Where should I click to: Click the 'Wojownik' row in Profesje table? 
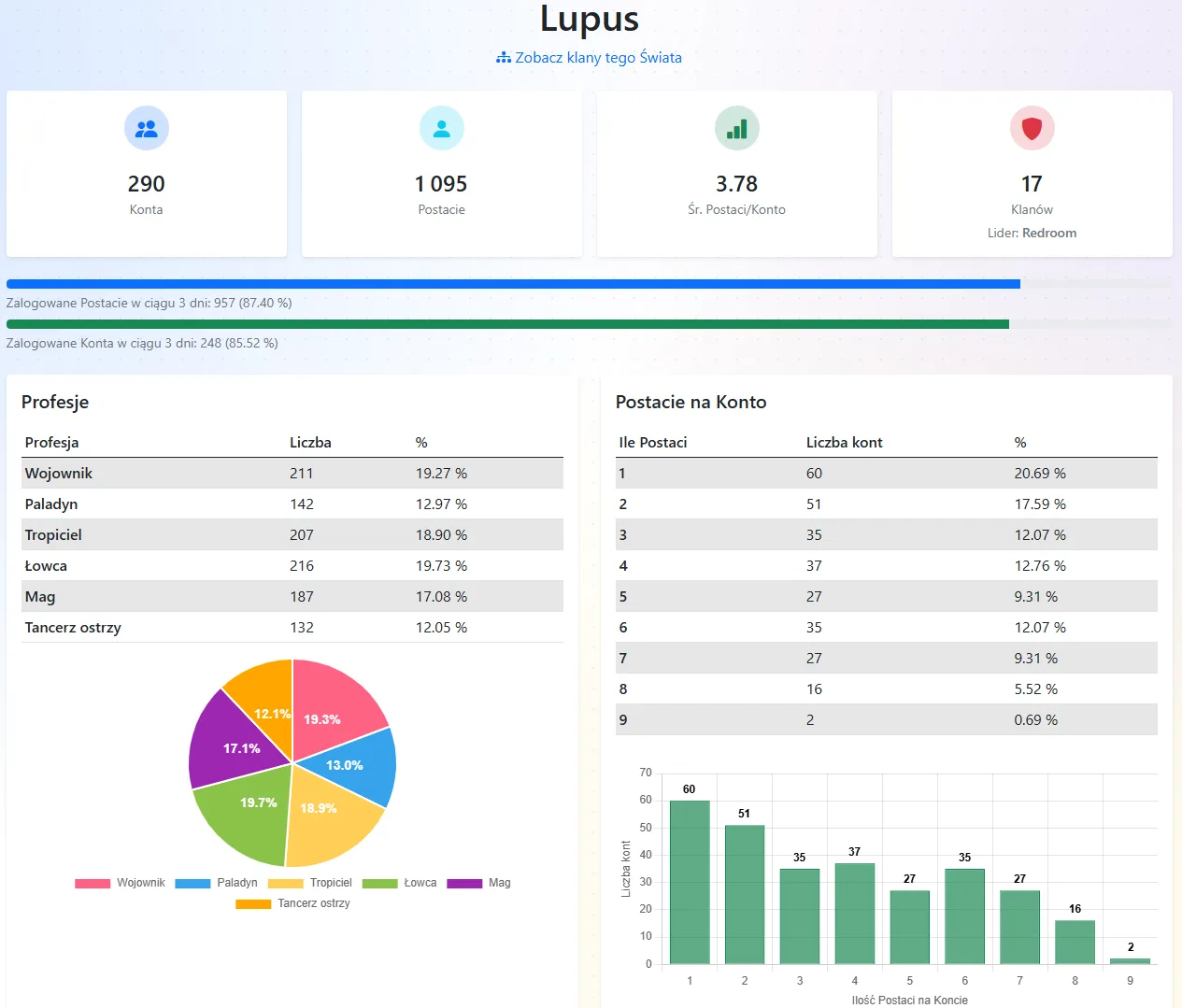pyautogui.click(x=292, y=474)
